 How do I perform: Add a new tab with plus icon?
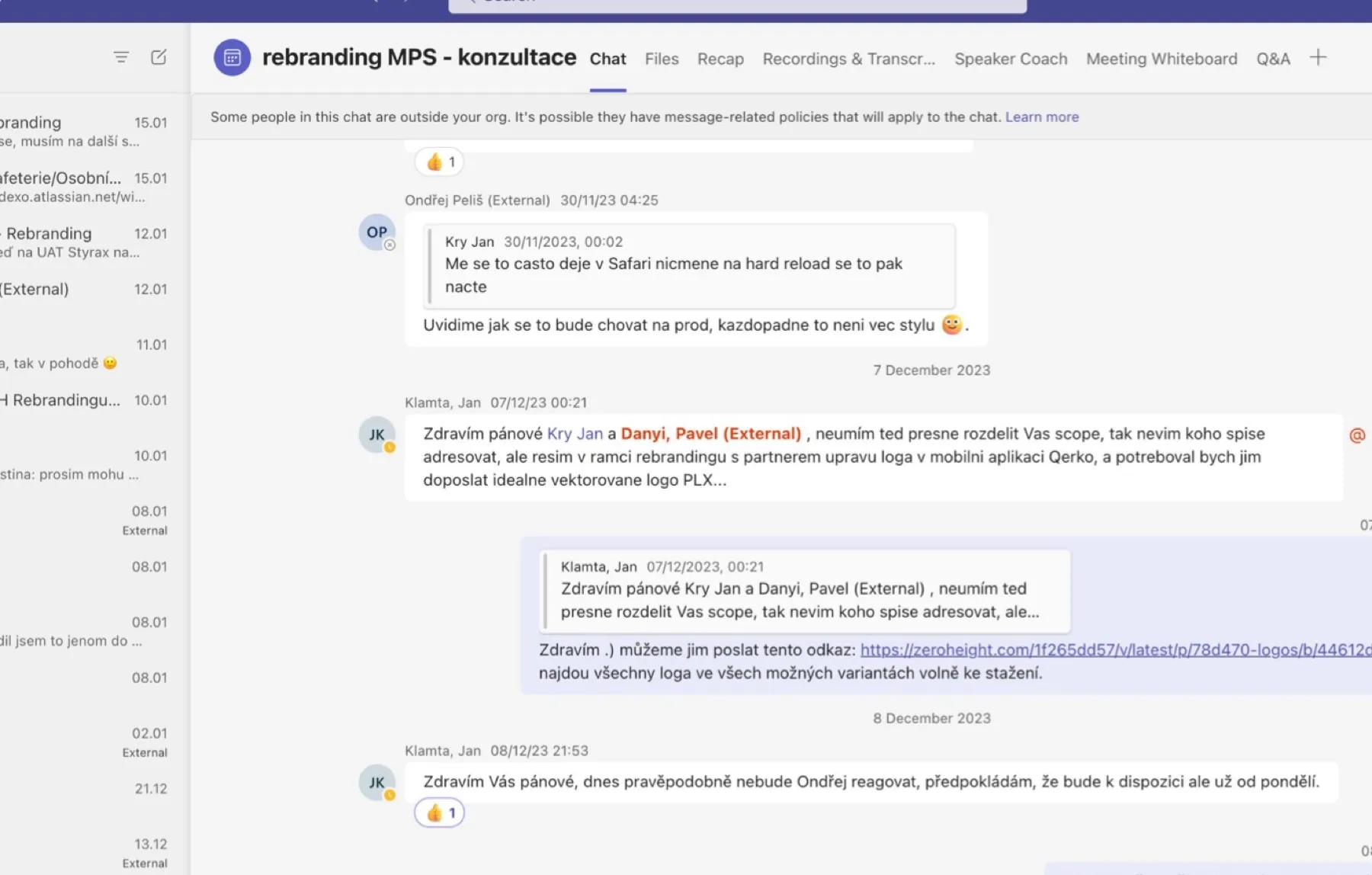tap(1318, 57)
